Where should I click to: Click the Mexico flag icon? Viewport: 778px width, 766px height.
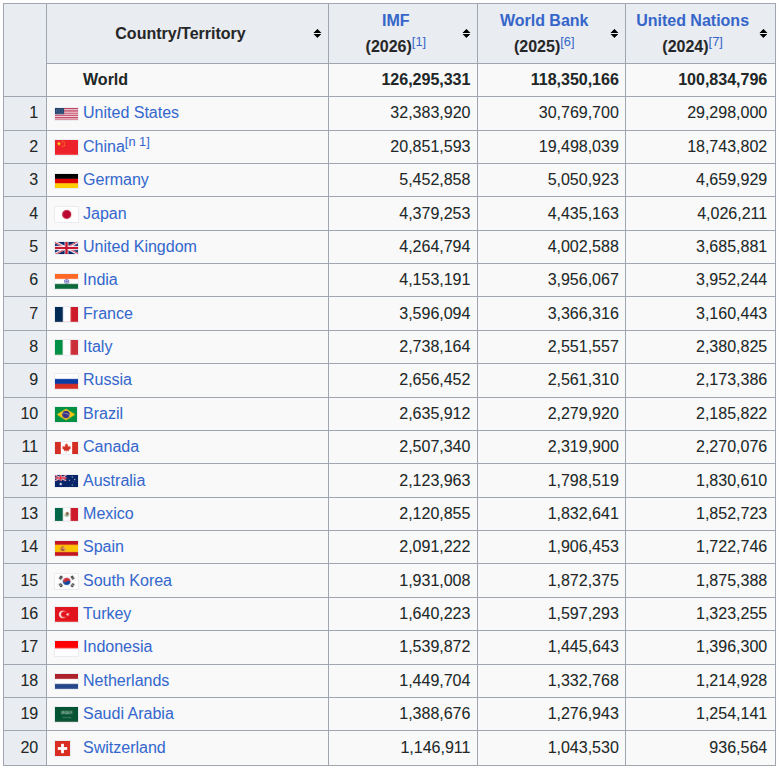click(66, 514)
